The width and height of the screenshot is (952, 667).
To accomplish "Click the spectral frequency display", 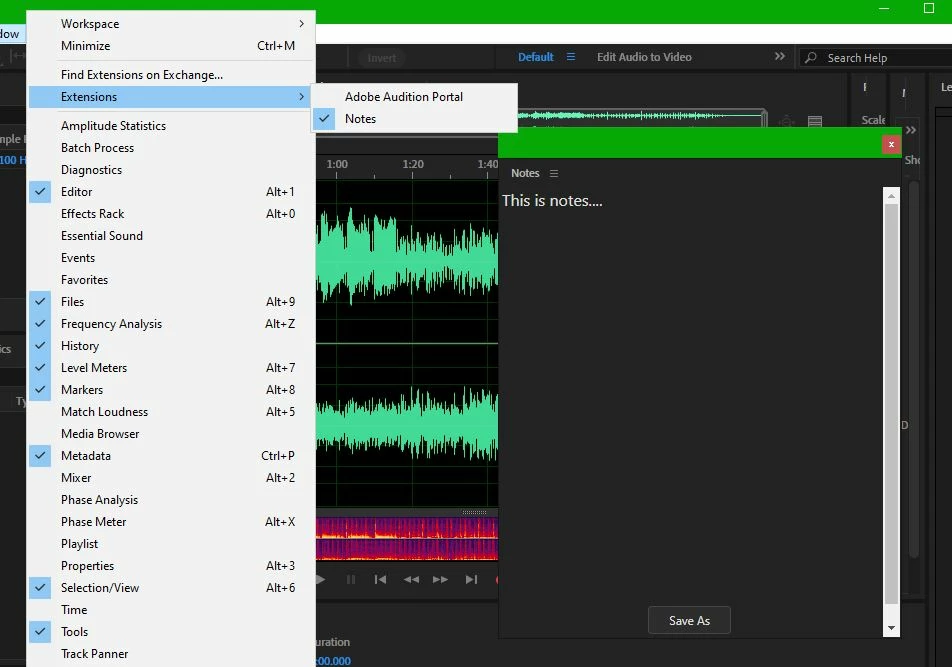I will click(407, 538).
